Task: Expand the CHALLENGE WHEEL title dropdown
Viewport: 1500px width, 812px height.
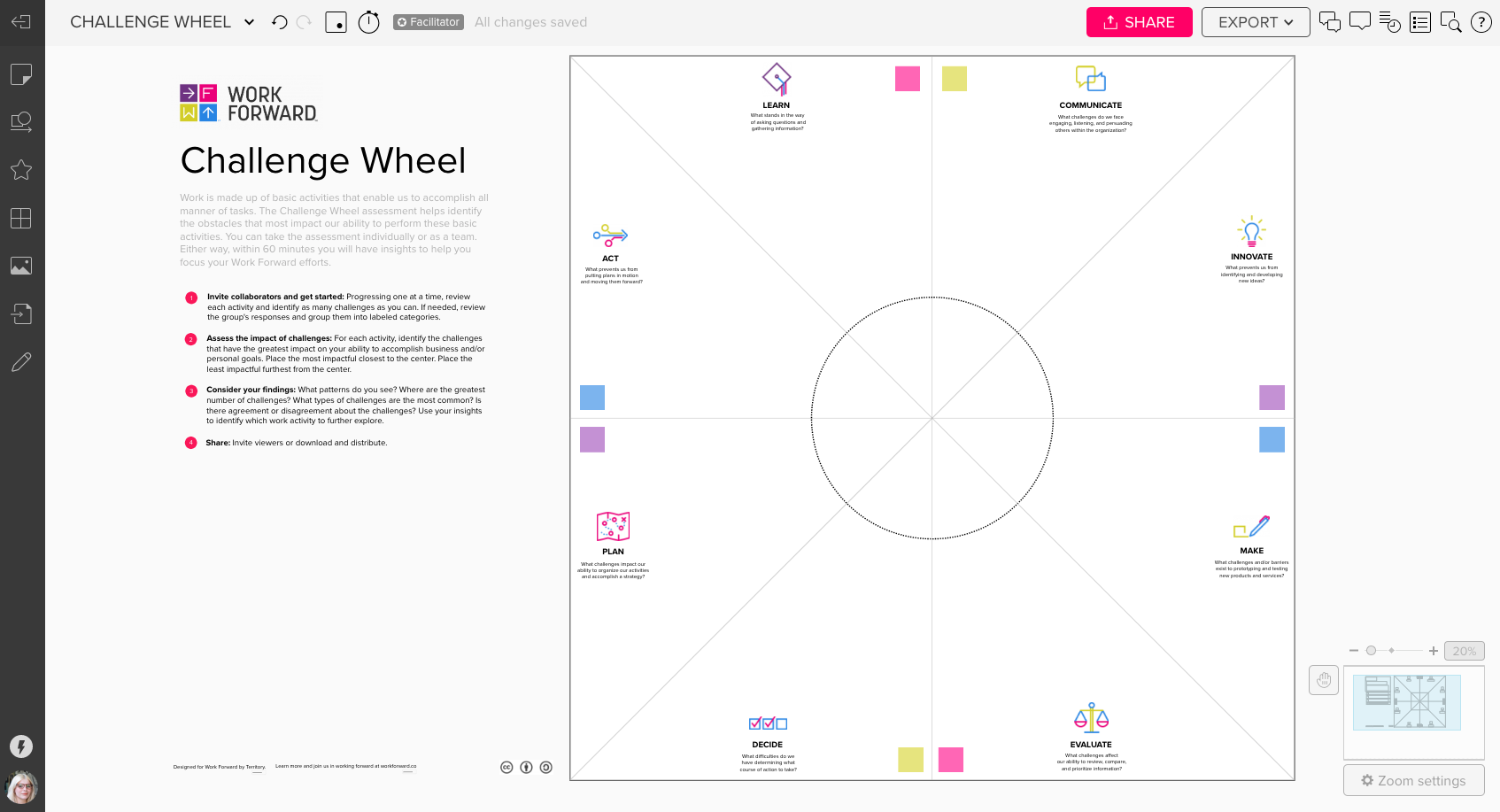Action: pos(249,21)
